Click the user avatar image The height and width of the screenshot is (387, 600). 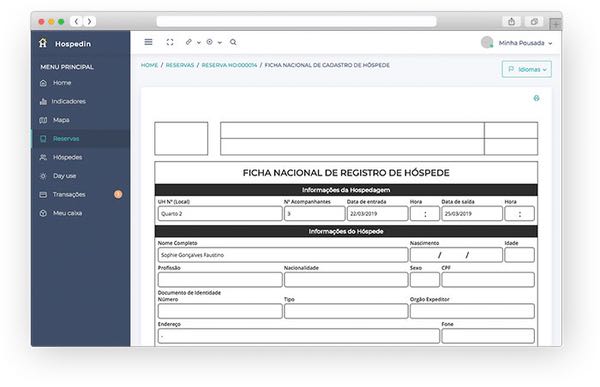487,42
